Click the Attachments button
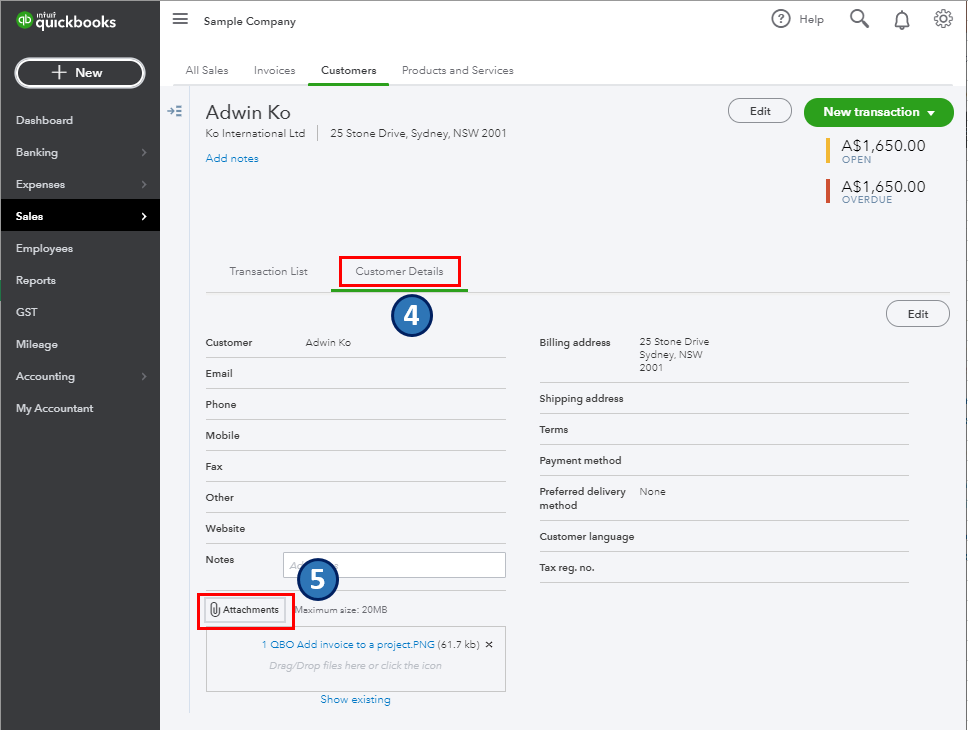This screenshot has width=968, height=730. tap(245, 610)
